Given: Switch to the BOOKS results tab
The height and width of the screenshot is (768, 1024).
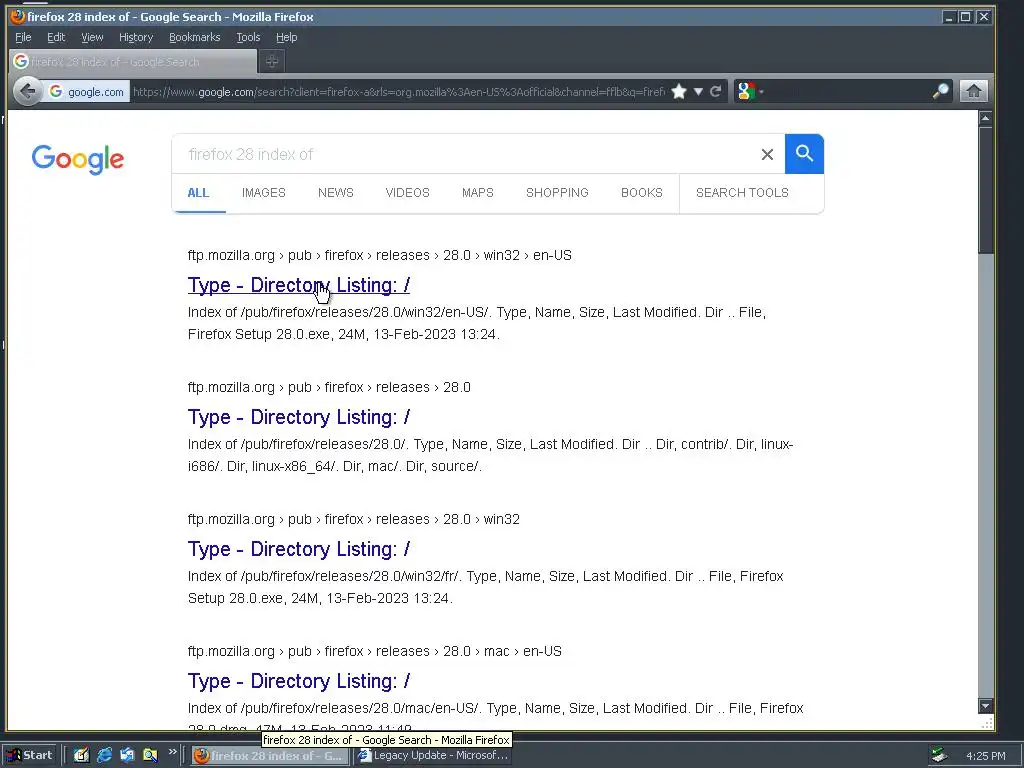Looking at the screenshot, I should pos(641,193).
